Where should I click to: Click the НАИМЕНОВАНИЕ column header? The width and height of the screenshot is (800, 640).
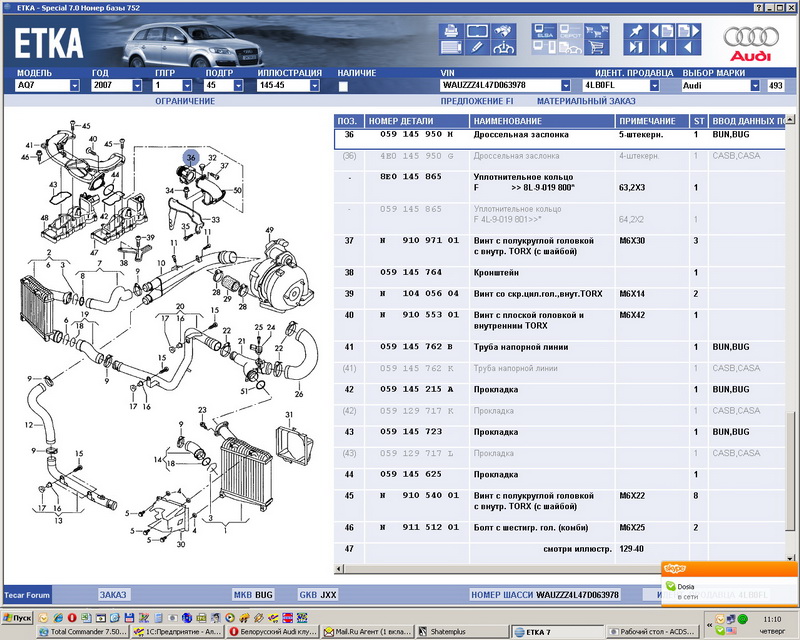coord(542,121)
